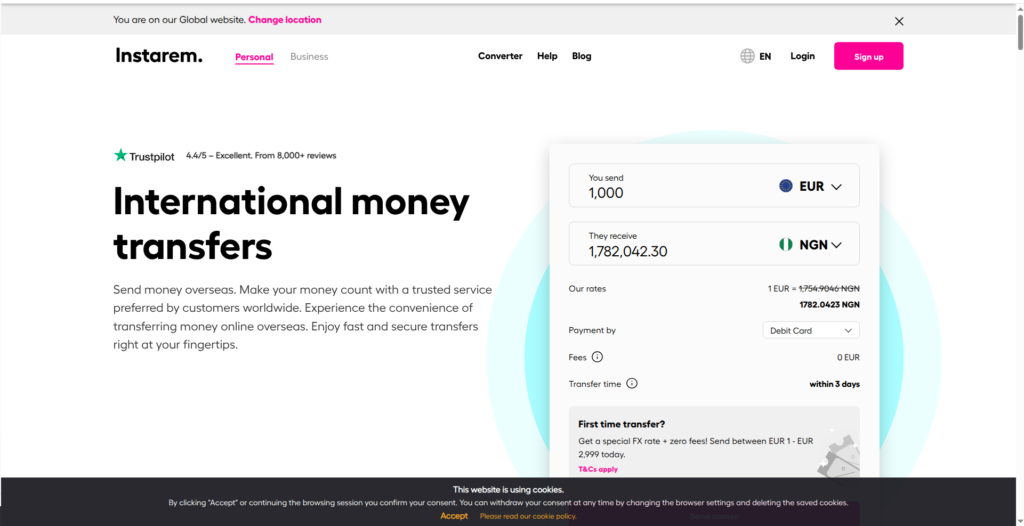The width and height of the screenshot is (1024, 526).
Task: Click the Change location link
Action: (x=285, y=20)
